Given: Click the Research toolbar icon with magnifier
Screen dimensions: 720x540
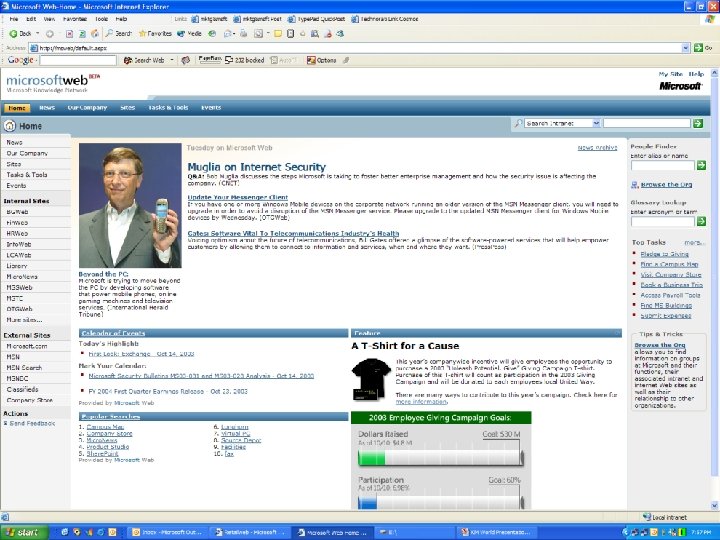Looking at the screenshot, I should tap(315, 34).
